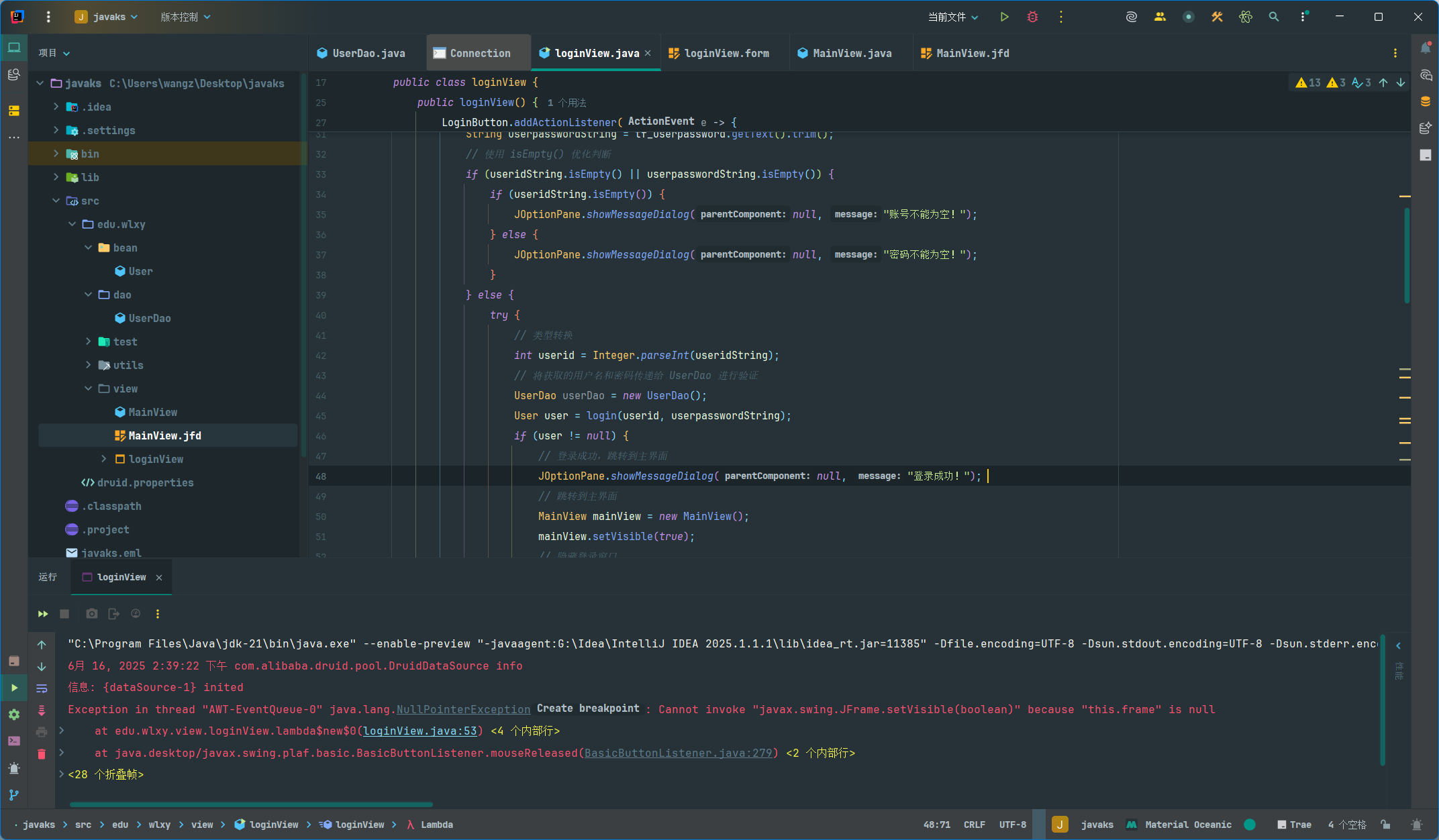Click the Rerun icon in run panel

[x=43, y=614]
